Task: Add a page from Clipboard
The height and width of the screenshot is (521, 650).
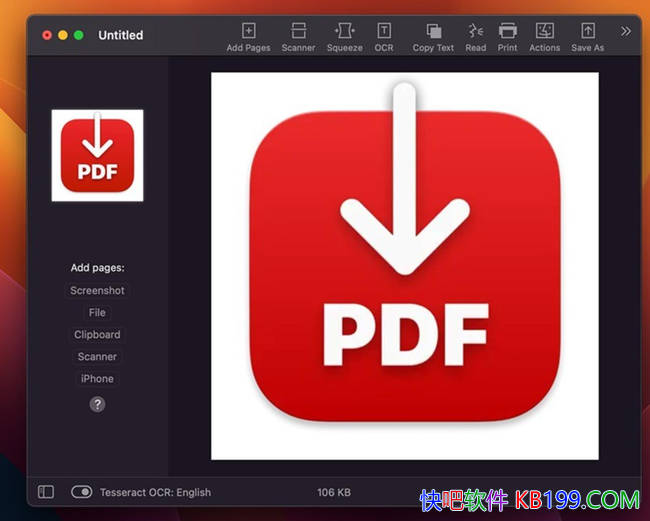Action: (x=97, y=335)
